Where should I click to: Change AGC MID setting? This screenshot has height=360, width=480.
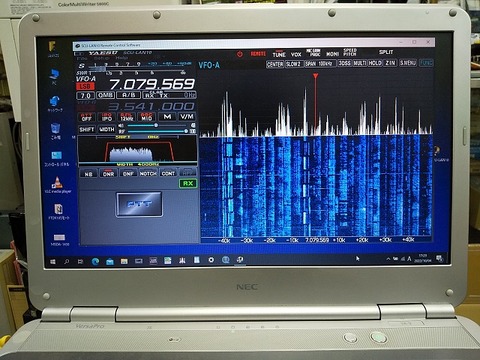(x=147, y=117)
